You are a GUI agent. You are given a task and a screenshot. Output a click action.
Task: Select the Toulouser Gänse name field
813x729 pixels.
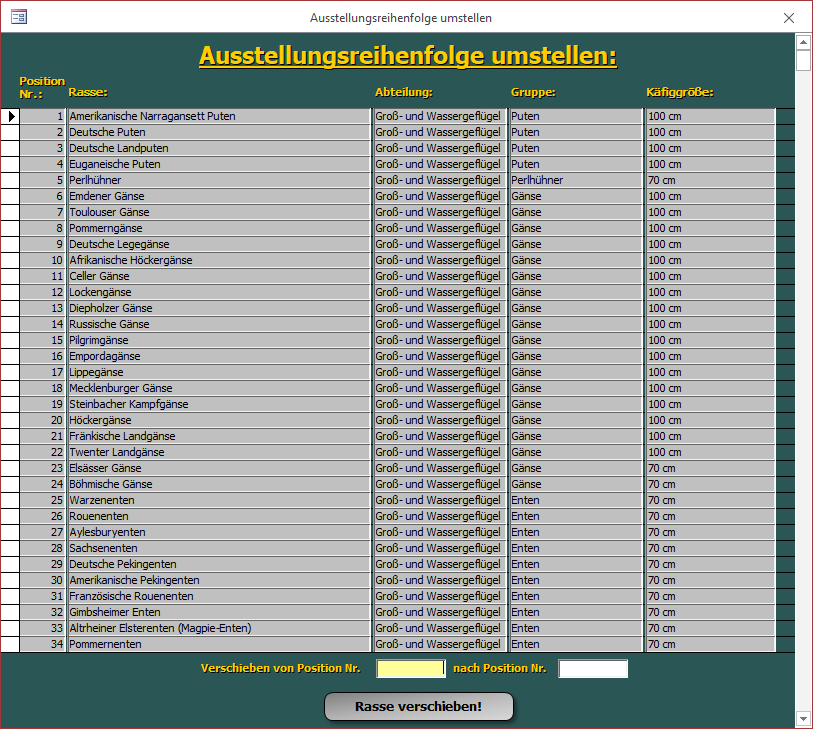tap(218, 212)
